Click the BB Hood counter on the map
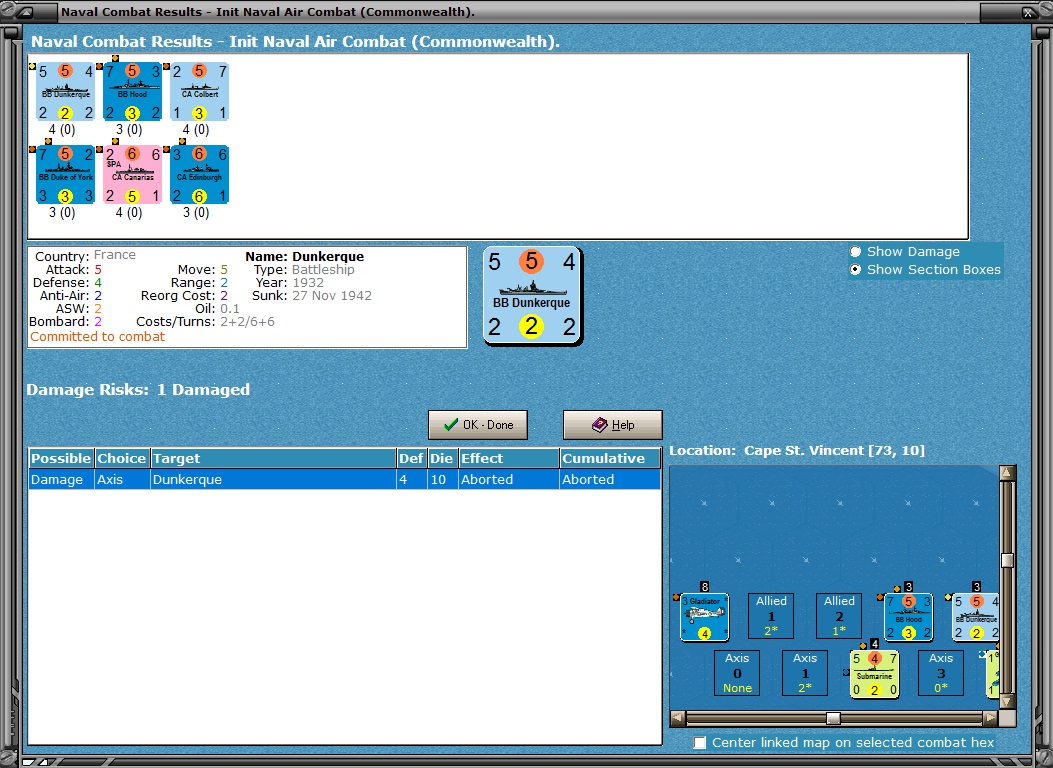The width and height of the screenshot is (1053, 768). pyautogui.click(x=909, y=617)
